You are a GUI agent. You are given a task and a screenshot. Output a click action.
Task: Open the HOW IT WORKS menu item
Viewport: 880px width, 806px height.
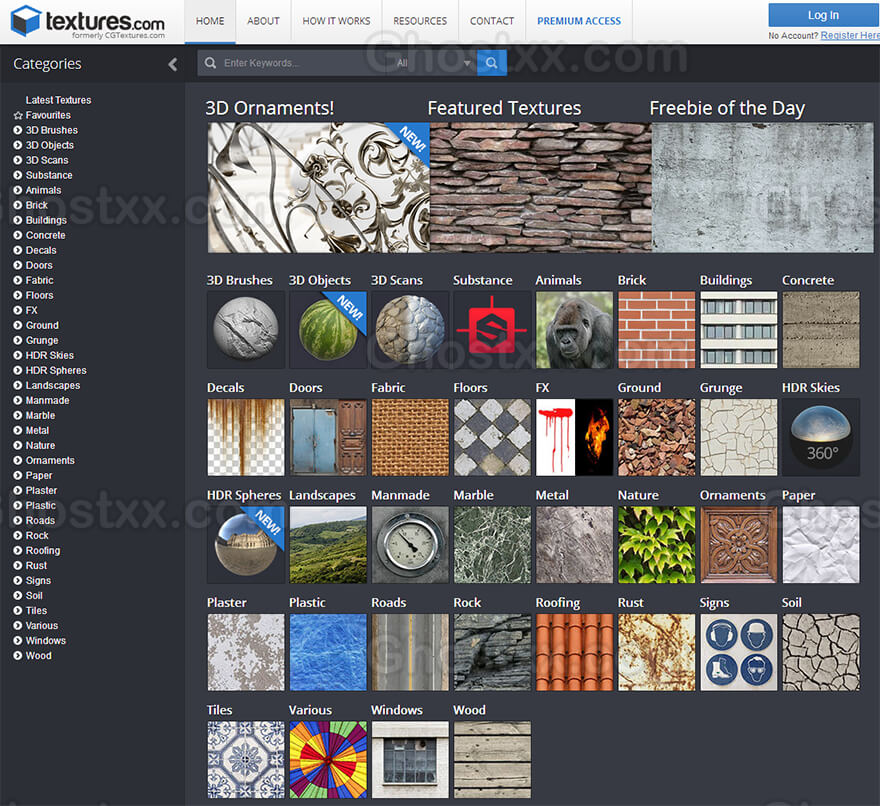click(336, 21)
